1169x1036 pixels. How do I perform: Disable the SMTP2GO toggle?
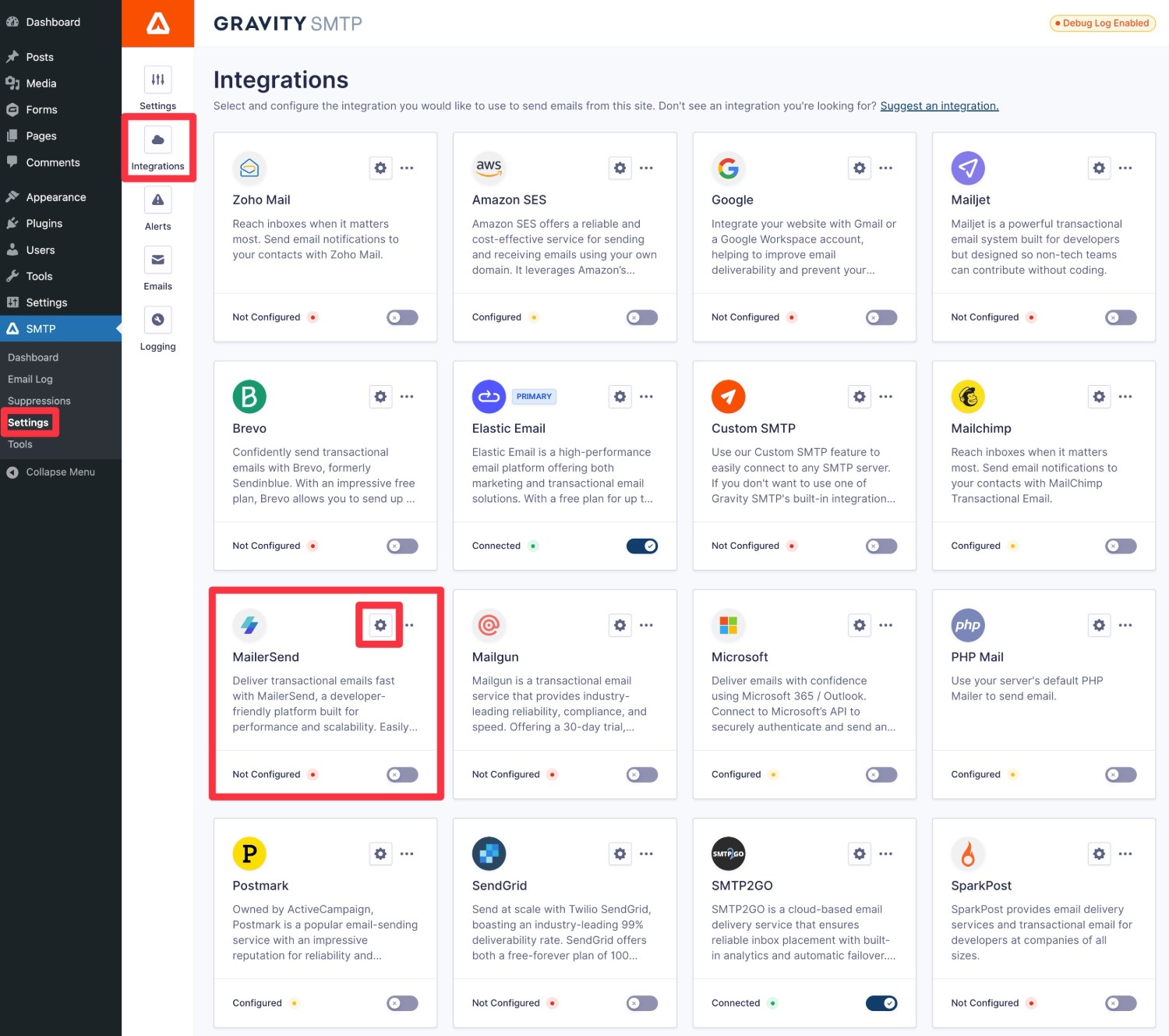coord(881,1003)
